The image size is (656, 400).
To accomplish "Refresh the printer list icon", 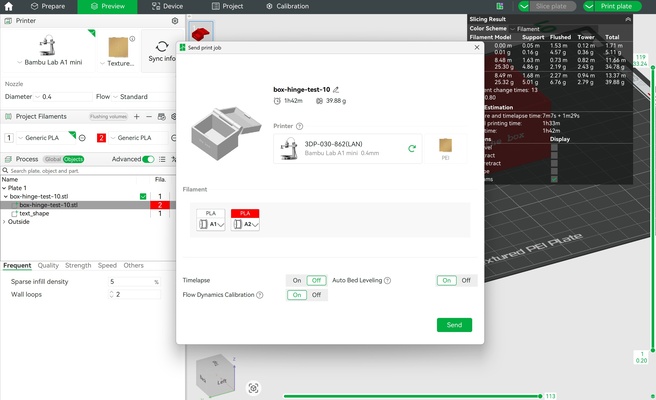I will click(x=412, y=148).
